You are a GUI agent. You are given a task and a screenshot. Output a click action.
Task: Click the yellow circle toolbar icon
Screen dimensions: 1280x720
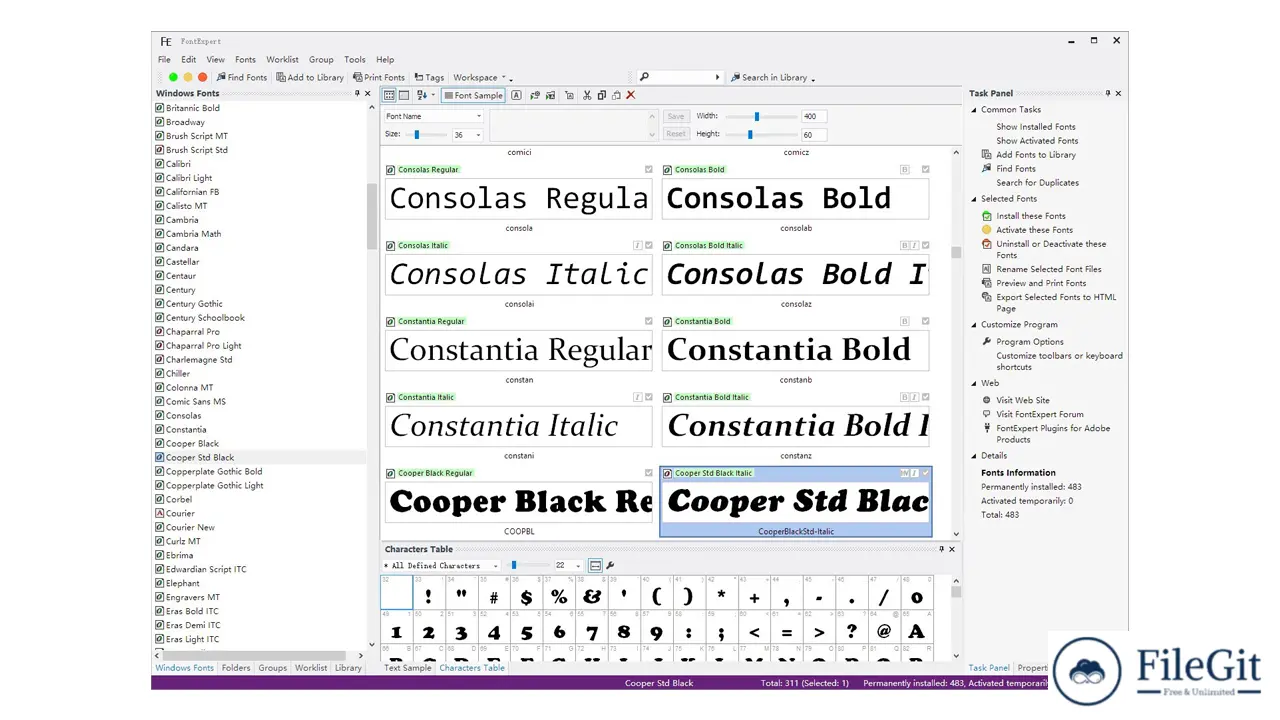pyautogui.click(x=188, y=77)
